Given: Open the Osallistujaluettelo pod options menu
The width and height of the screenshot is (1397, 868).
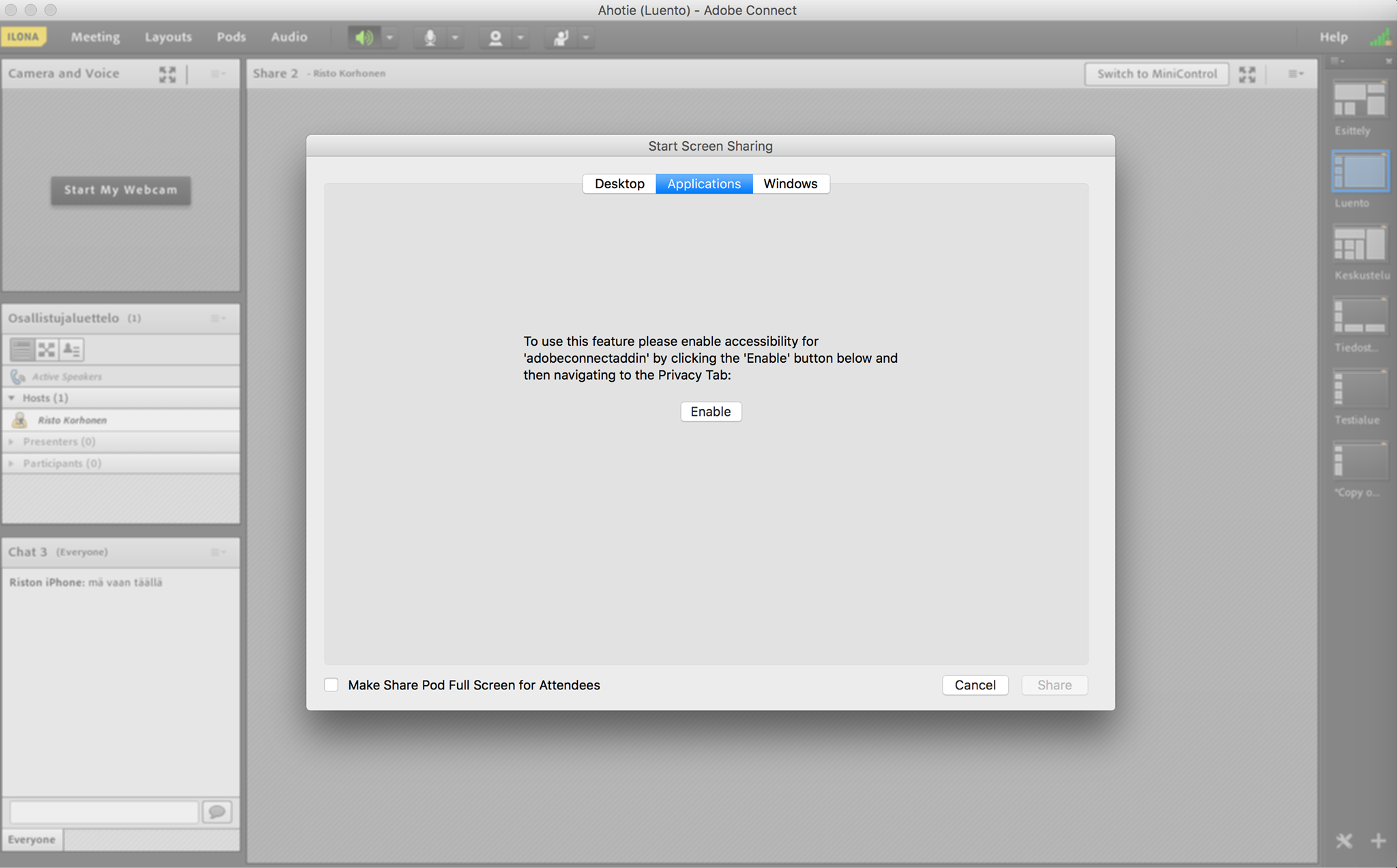Looking at the screenshot, I should pyautogui.click(x=218, y=318).
